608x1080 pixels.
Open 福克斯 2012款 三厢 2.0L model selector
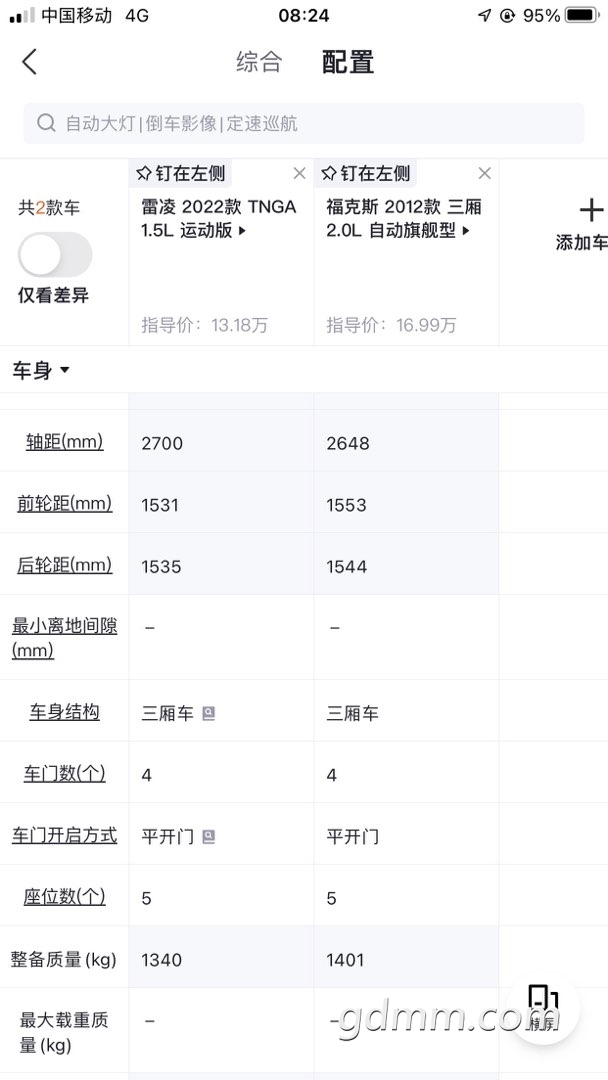click(404, 218)
